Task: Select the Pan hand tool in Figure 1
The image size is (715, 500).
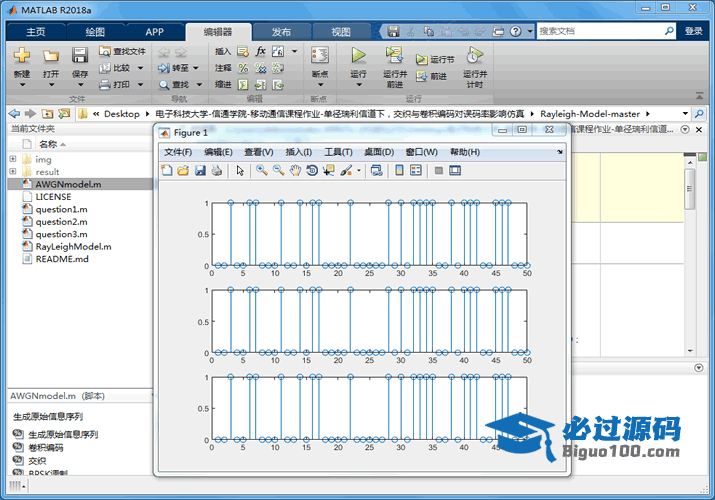Action: point(295,171)
